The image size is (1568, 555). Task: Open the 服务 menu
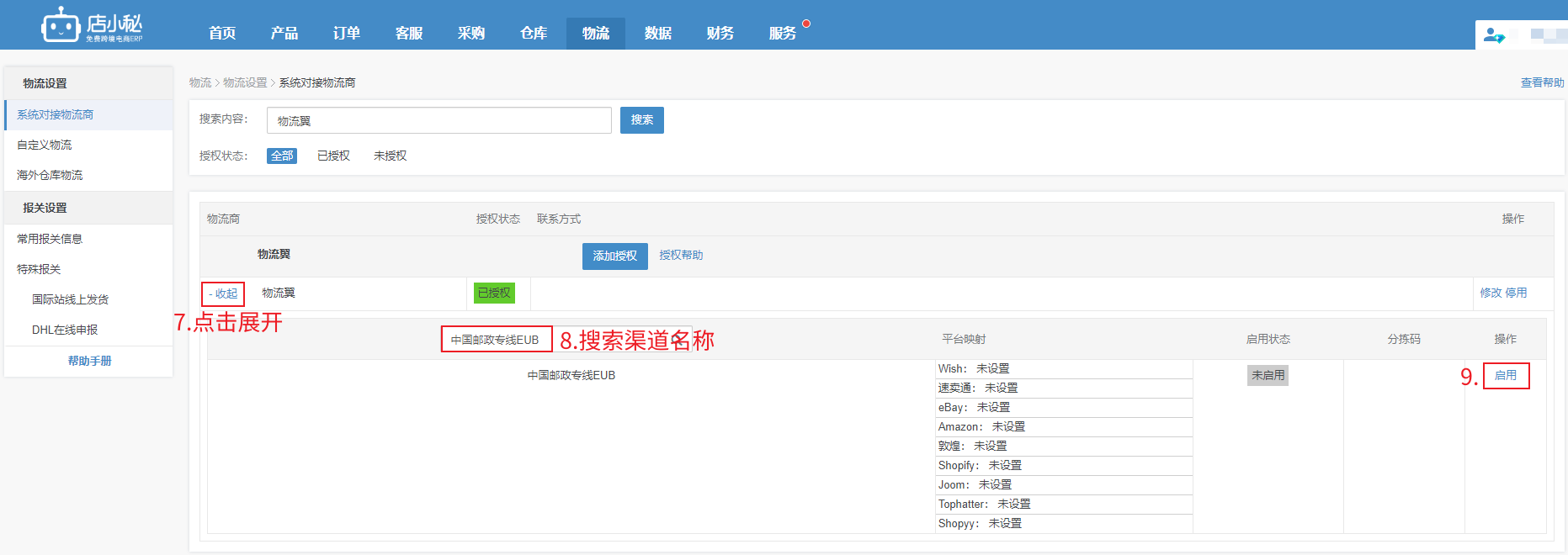click(783, 33)
